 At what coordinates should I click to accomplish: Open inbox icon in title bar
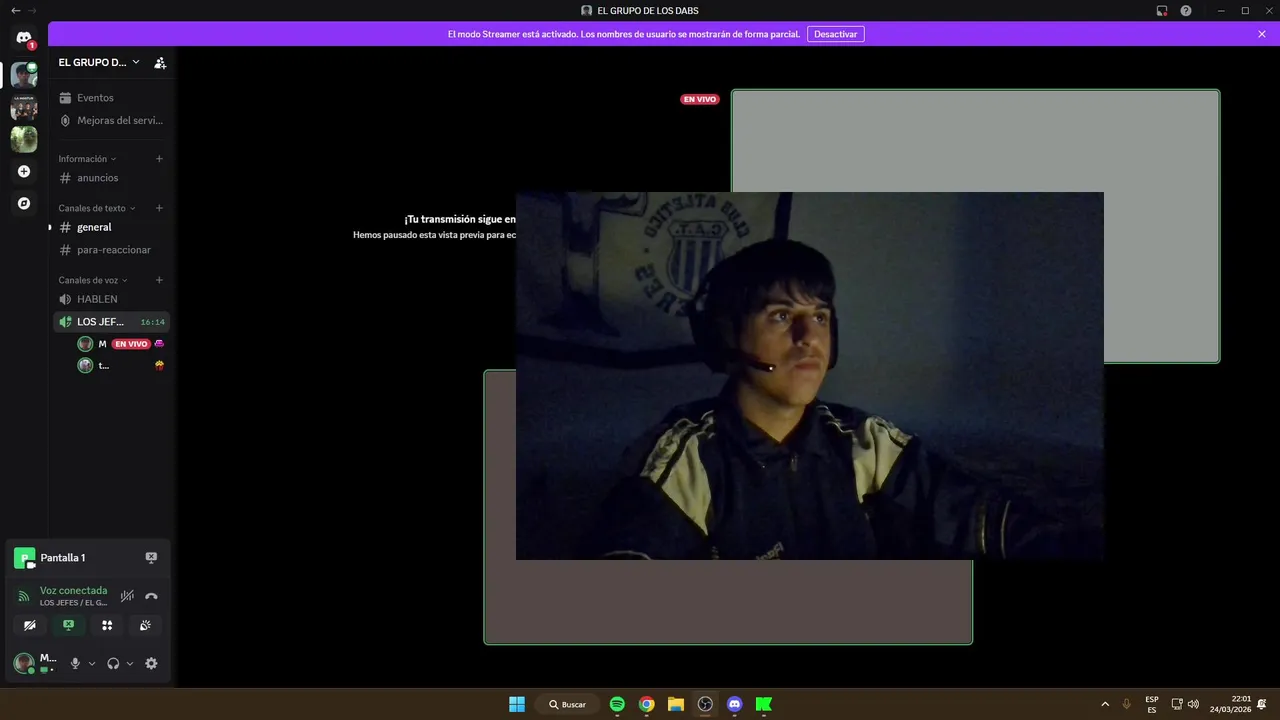(x=1162, y=11)
